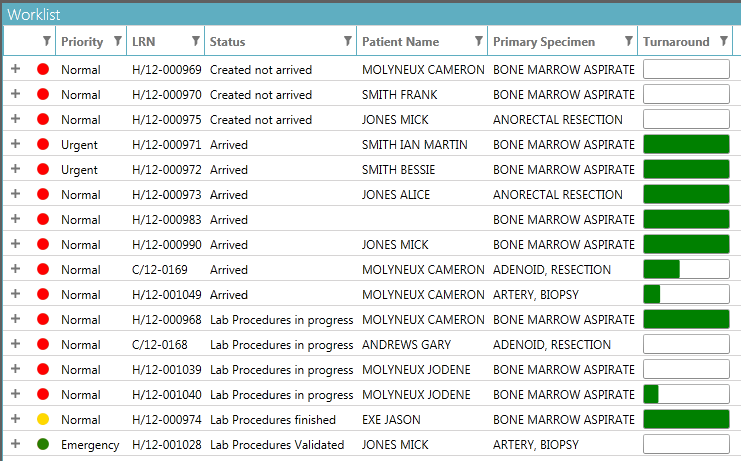
Task: Expand row H/12-001028 with plus sign
Action: pos(15,444)
